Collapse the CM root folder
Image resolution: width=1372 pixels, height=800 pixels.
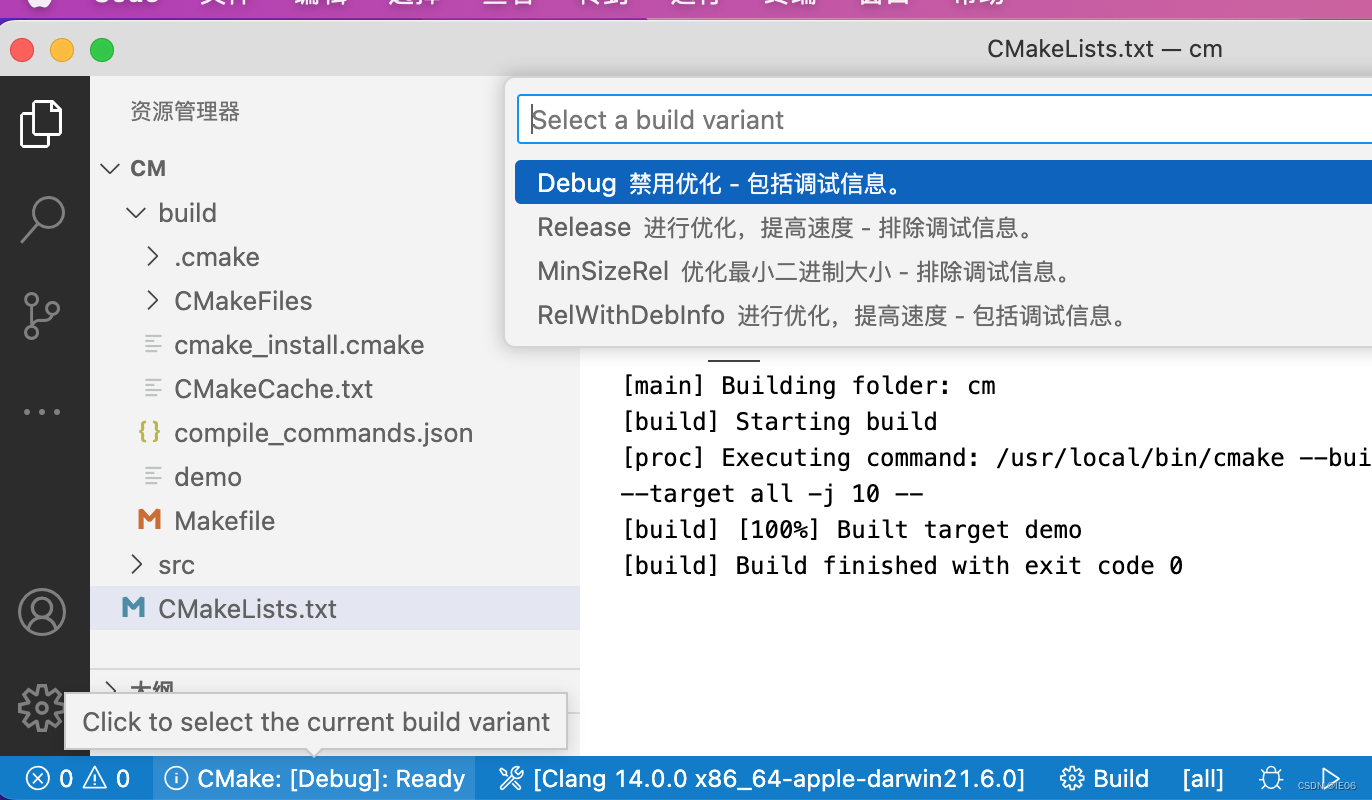[109, 168]
